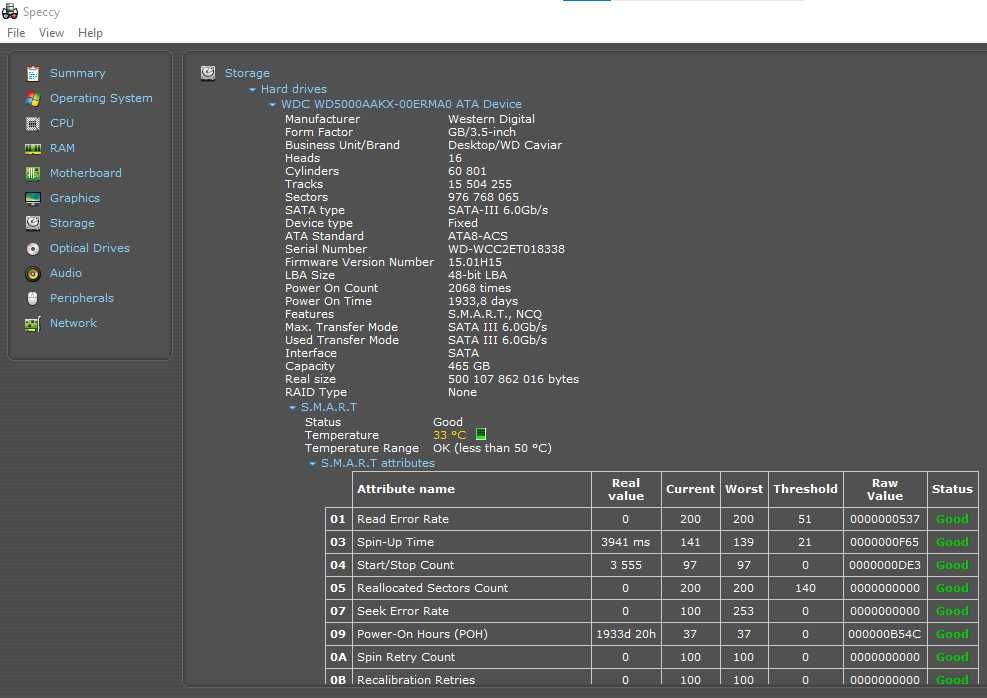Click the 2068 times Power On Count value

pyautogui.click(x=479, y=288)
